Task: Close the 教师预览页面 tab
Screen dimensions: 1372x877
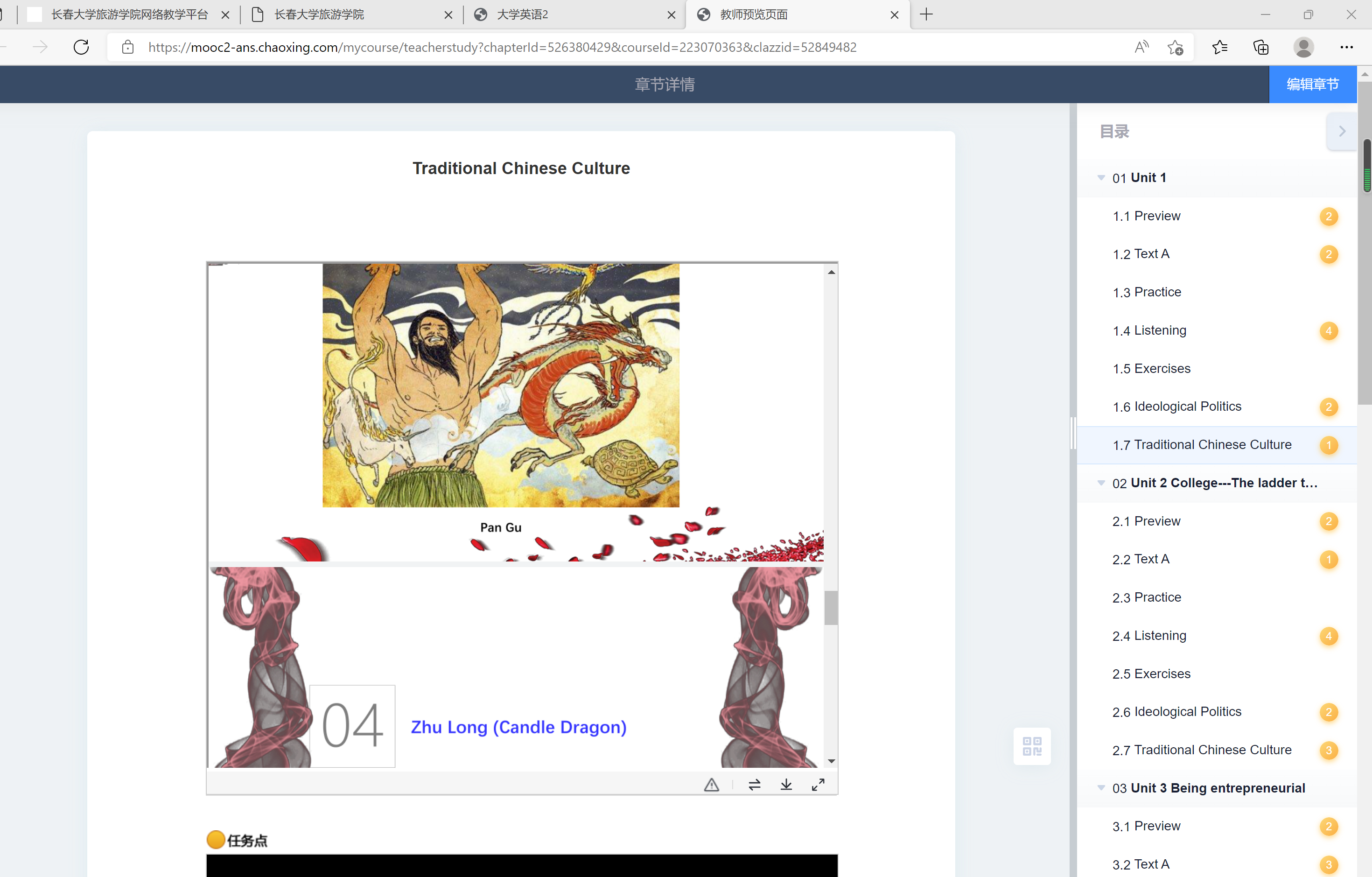Action: click(x=895, y=15)
